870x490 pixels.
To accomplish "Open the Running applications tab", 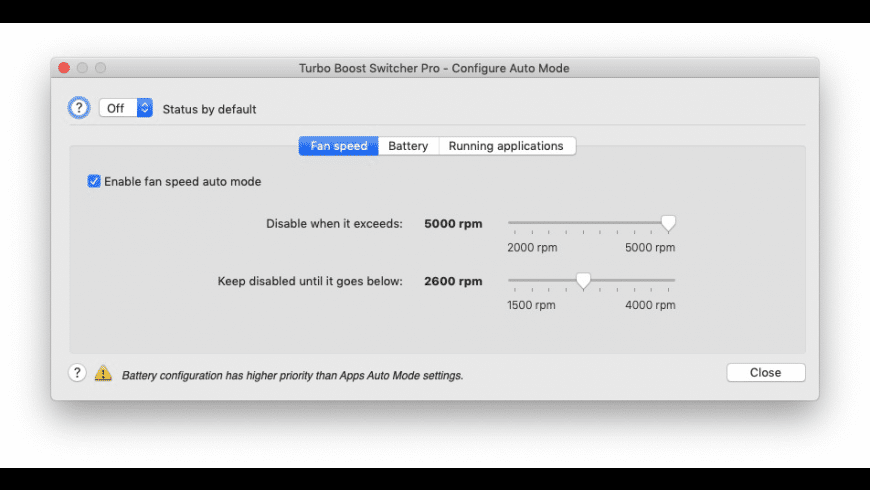I will [x=507, y=146].
